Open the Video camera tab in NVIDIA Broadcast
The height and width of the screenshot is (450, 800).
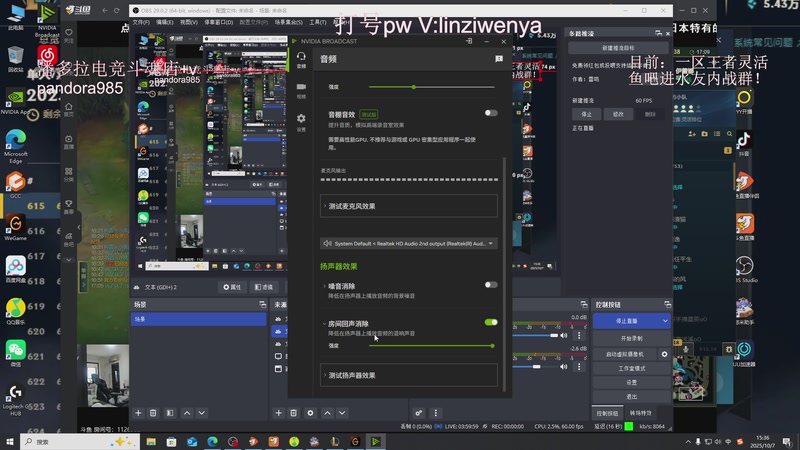[301, 89]
